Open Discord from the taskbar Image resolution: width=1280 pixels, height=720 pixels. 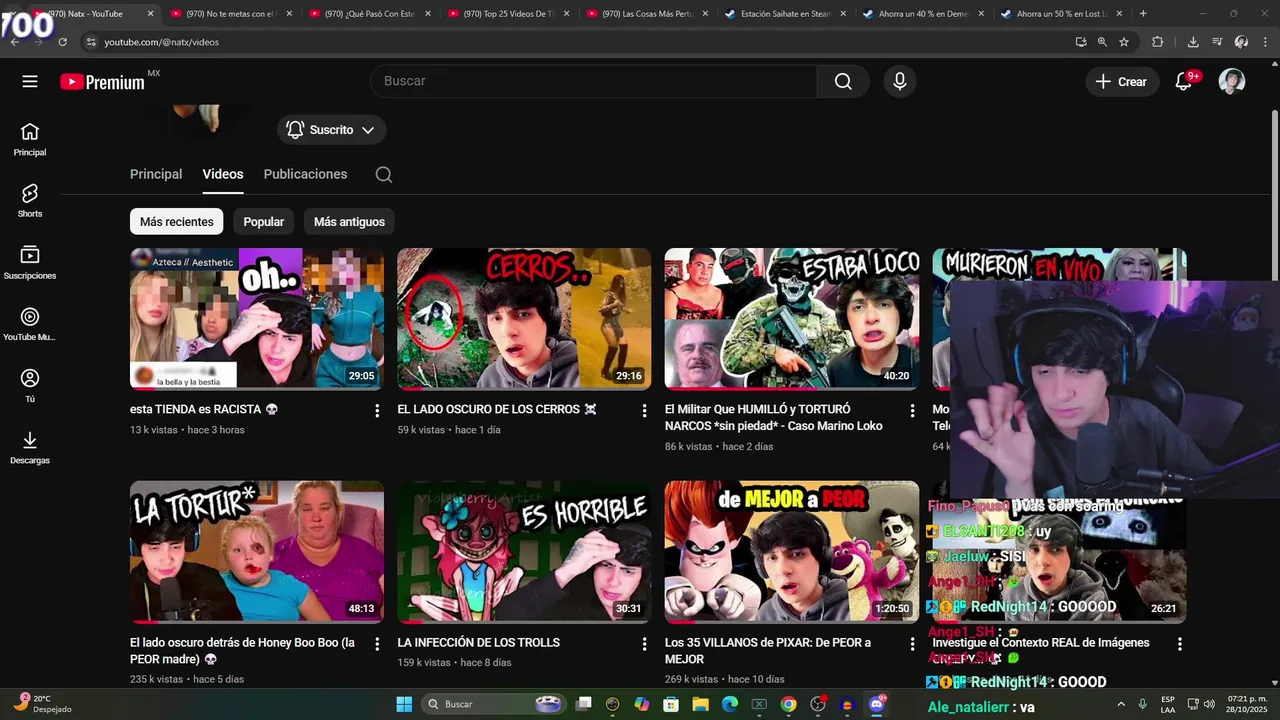click(877, 704)
